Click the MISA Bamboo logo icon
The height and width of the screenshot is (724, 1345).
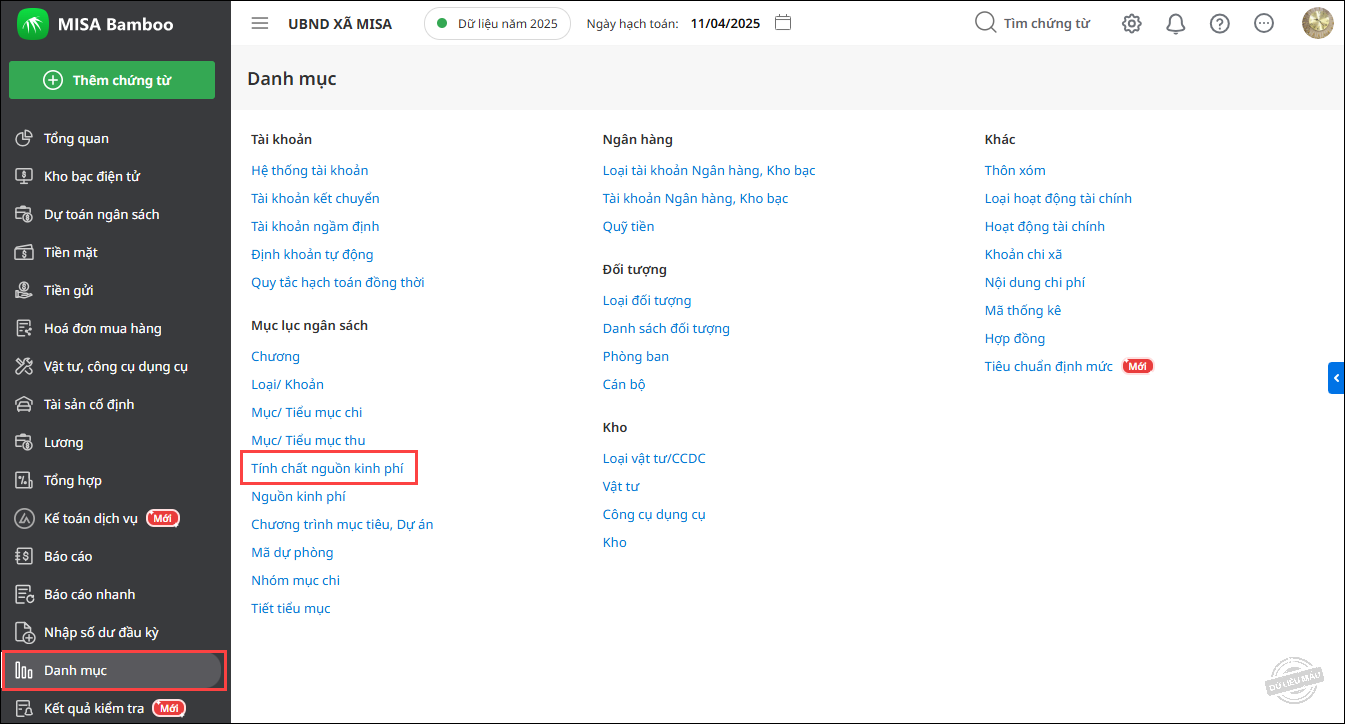point(33,24)
